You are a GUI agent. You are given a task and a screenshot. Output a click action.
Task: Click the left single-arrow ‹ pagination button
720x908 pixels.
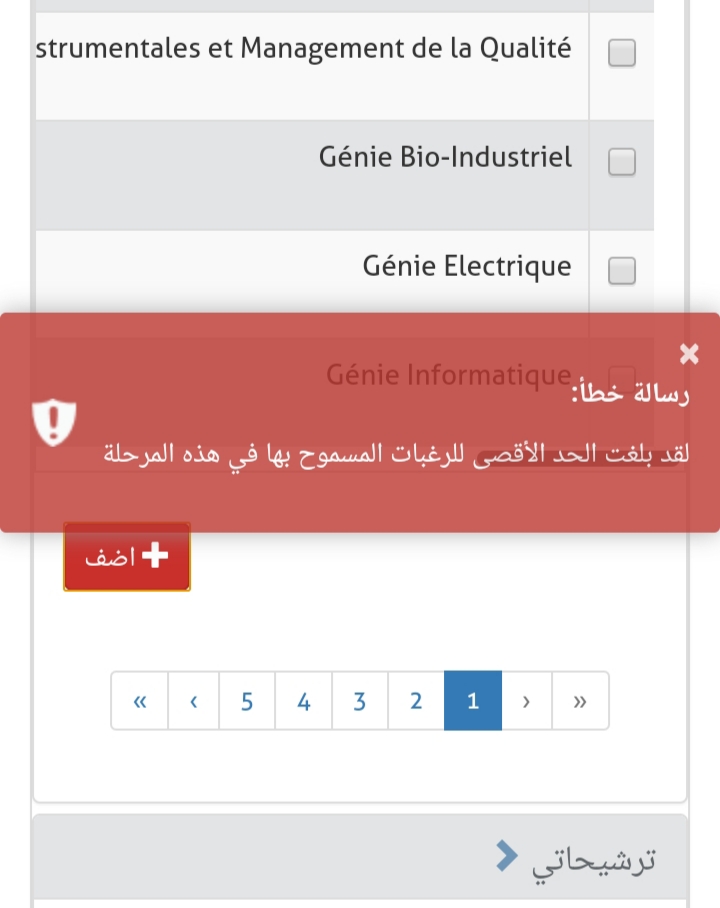coord(193,701)
